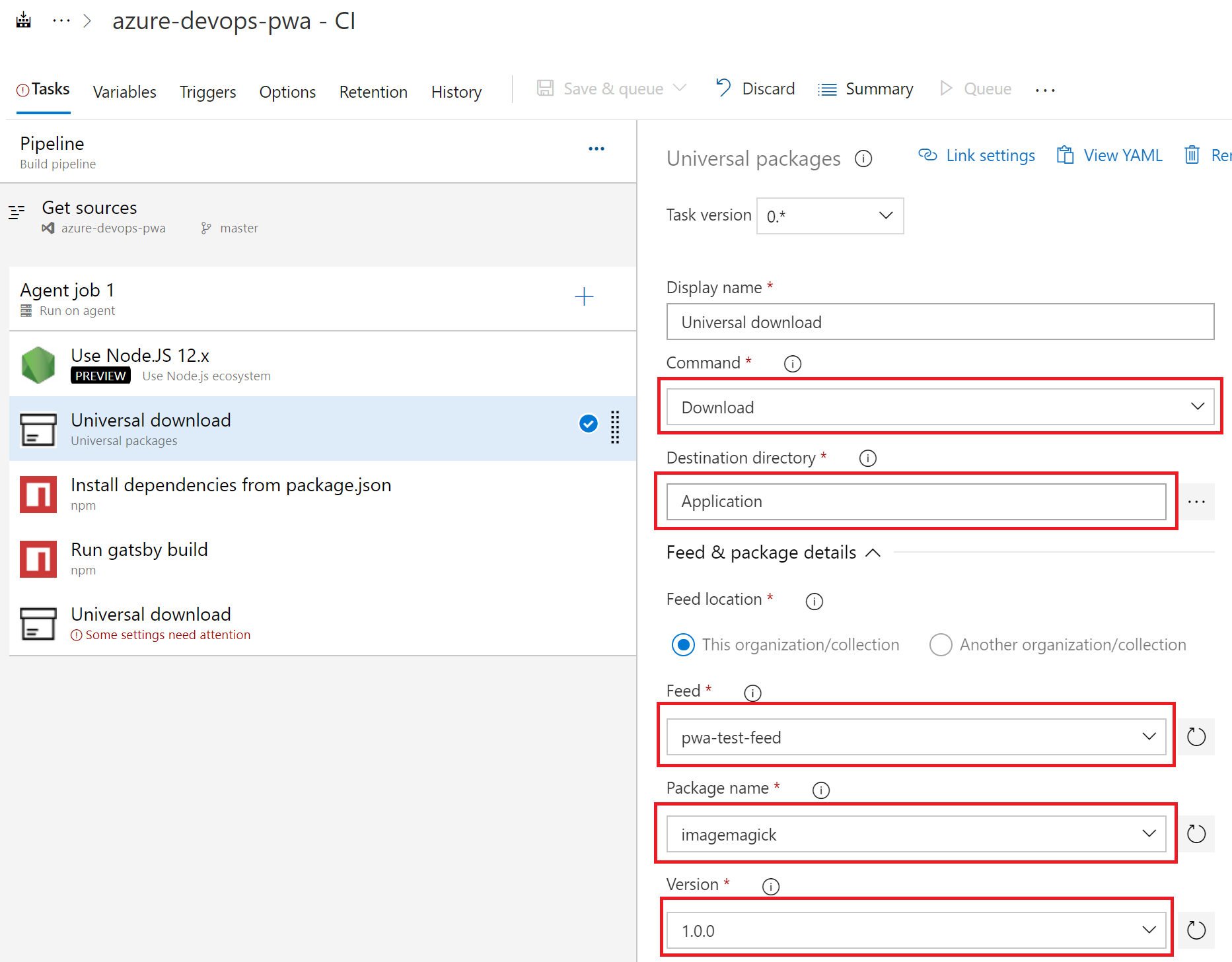Browse for Destination directory via ellipsis button
This screenshot has width=1232, height=962.
tap(1196, 502)
